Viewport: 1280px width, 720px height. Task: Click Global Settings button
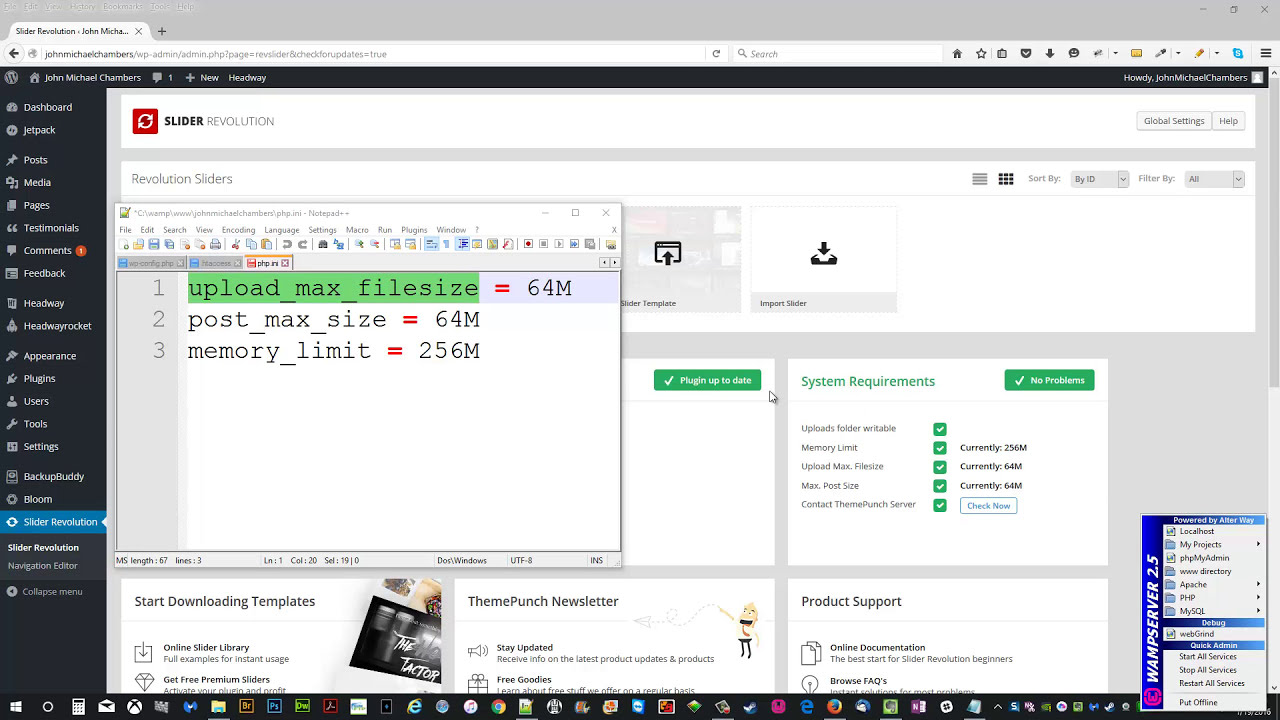pos(1174,121)
